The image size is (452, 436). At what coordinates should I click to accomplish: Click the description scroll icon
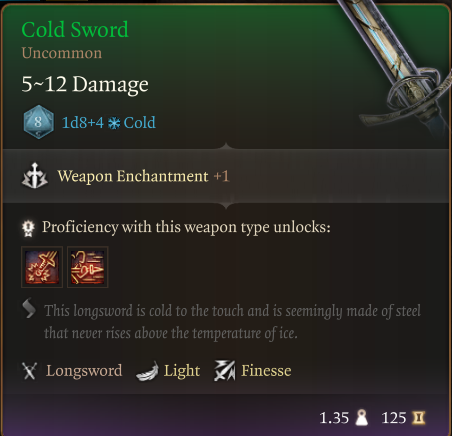(29, 308)
